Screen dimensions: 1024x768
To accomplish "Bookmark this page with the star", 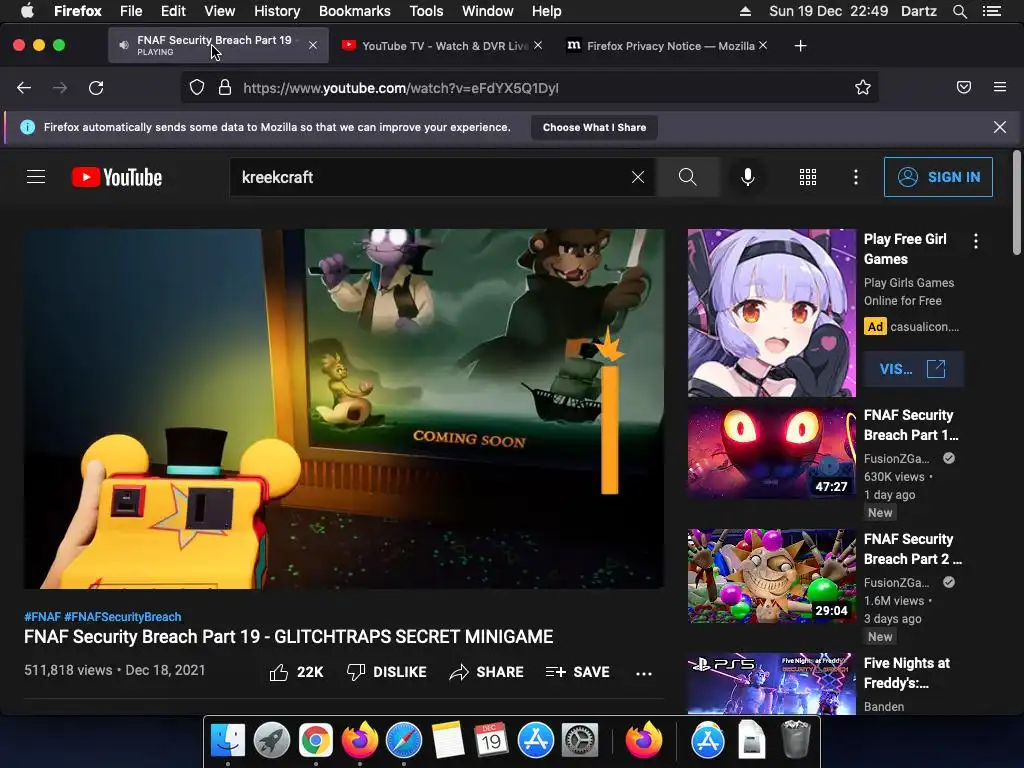I will coord(863,88).
